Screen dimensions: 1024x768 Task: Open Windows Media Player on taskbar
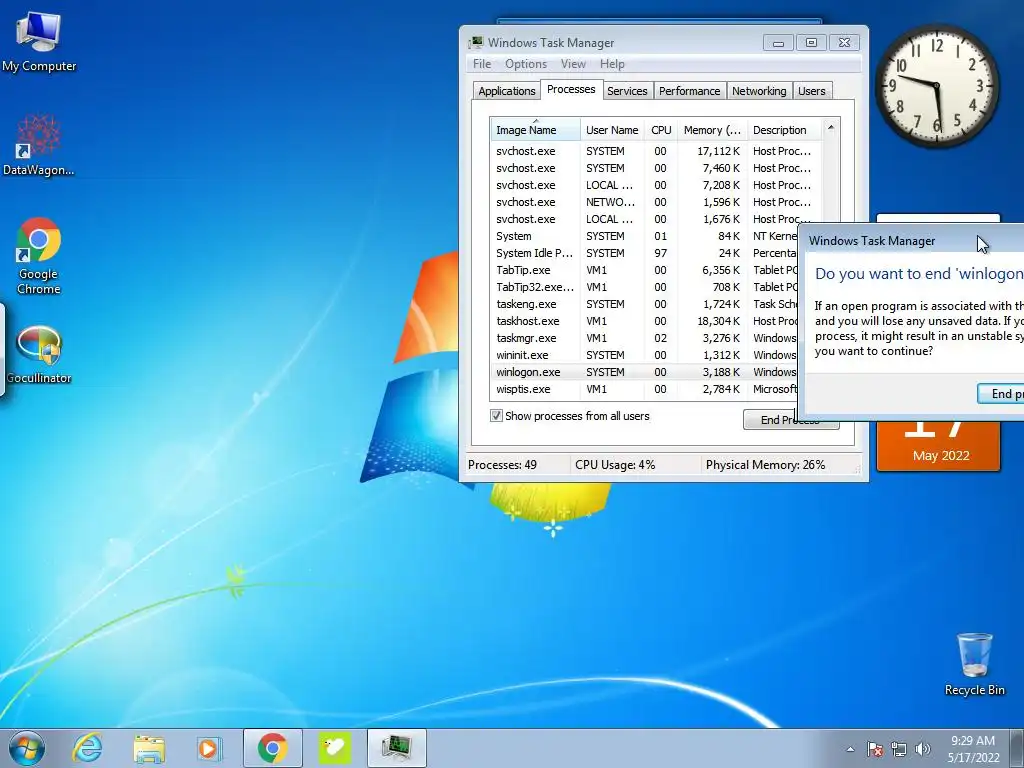point(210,748)
